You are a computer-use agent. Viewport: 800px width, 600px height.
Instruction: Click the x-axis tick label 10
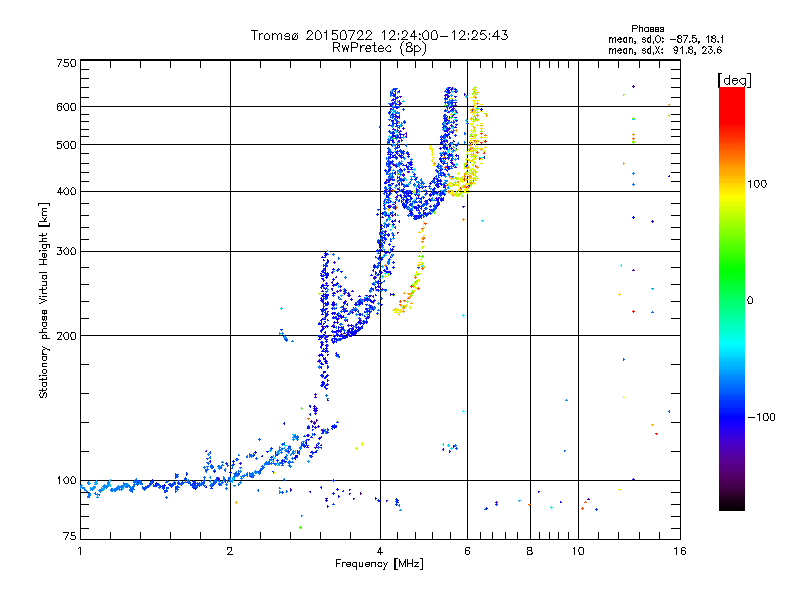(x=578, y=551)
